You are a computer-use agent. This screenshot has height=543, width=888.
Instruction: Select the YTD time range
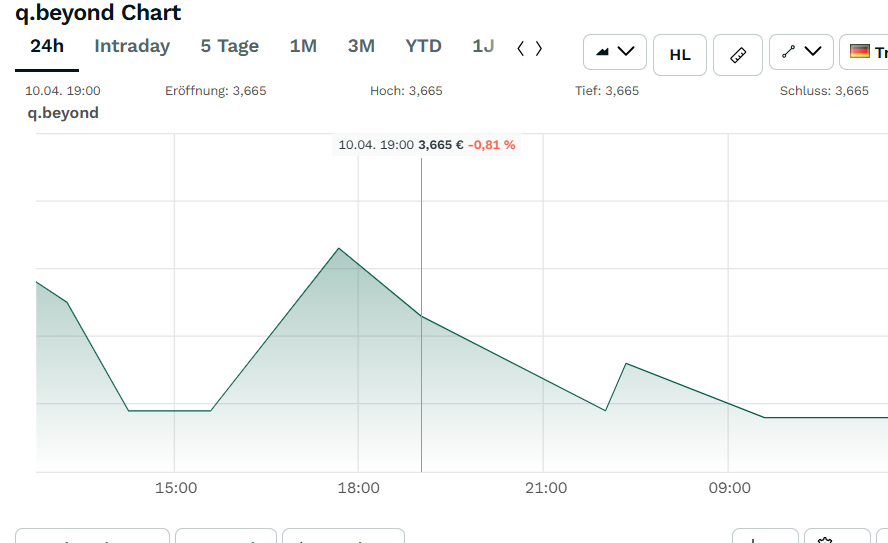(x=423, y=46)
